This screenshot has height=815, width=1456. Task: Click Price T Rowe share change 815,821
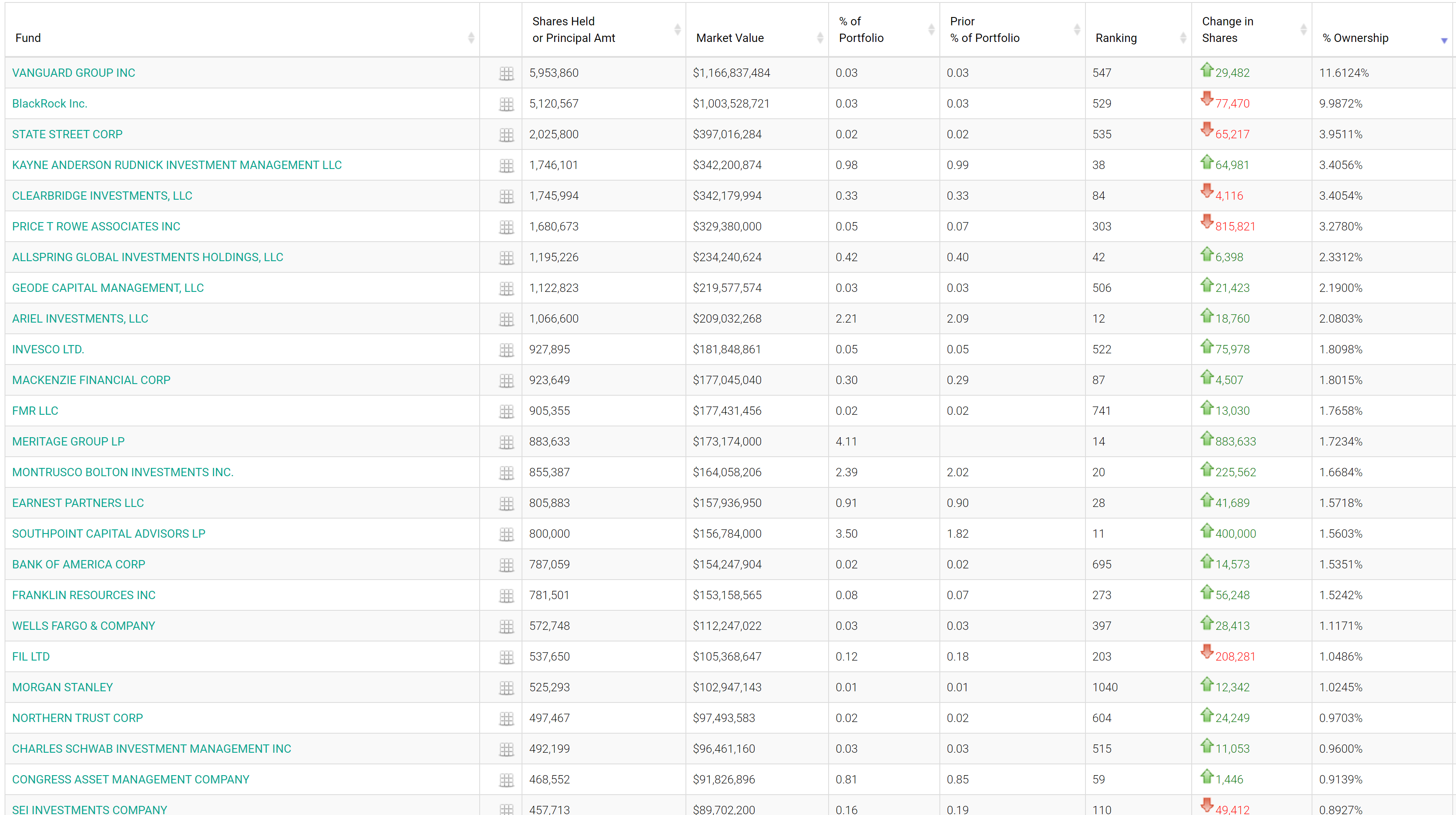click(1235, 226)
